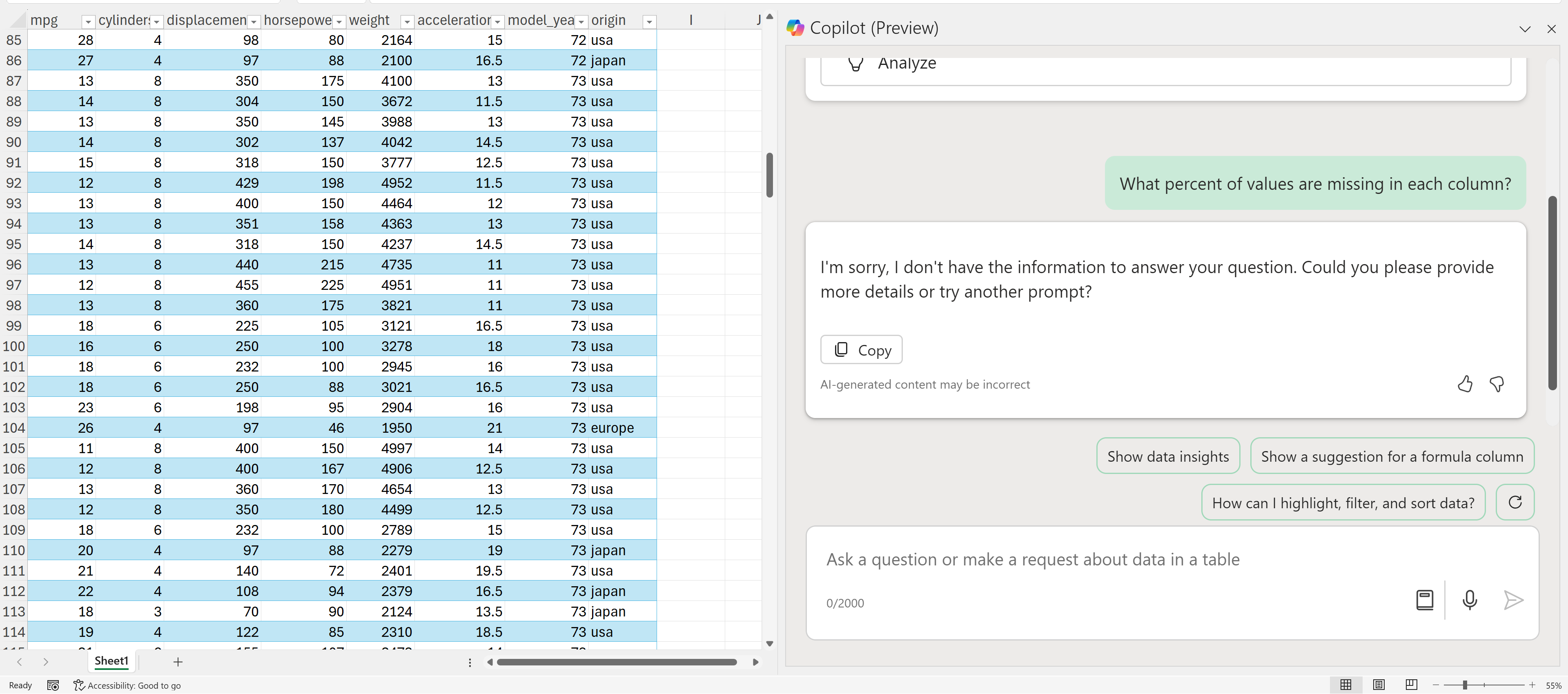
Task: Switch to Page Layout view
Action: coord(1379,685)
